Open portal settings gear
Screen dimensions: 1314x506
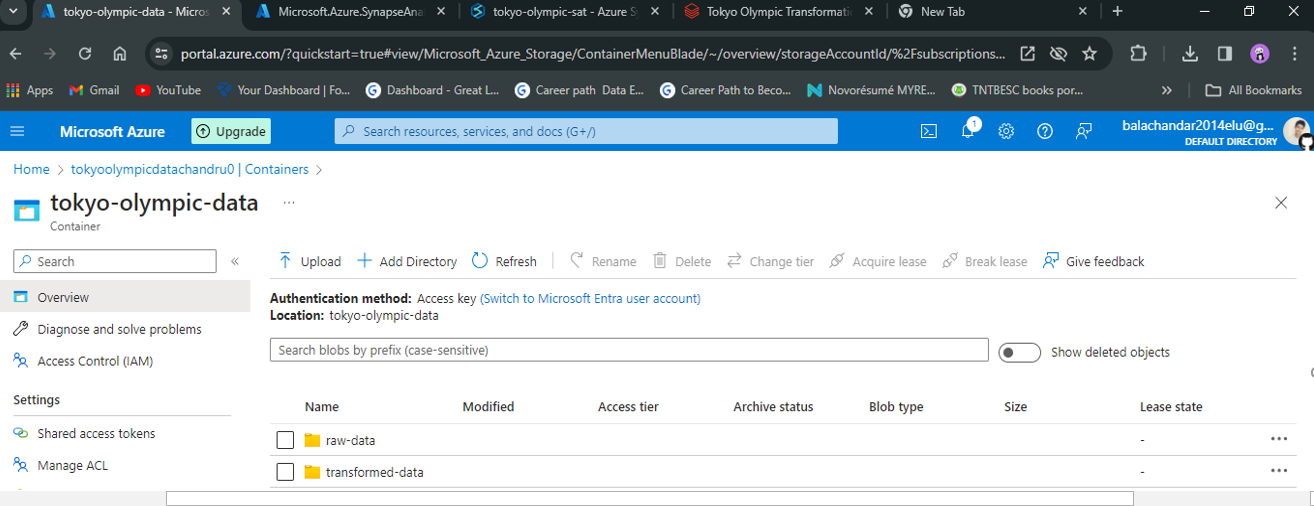click(x=1006, y=131)
